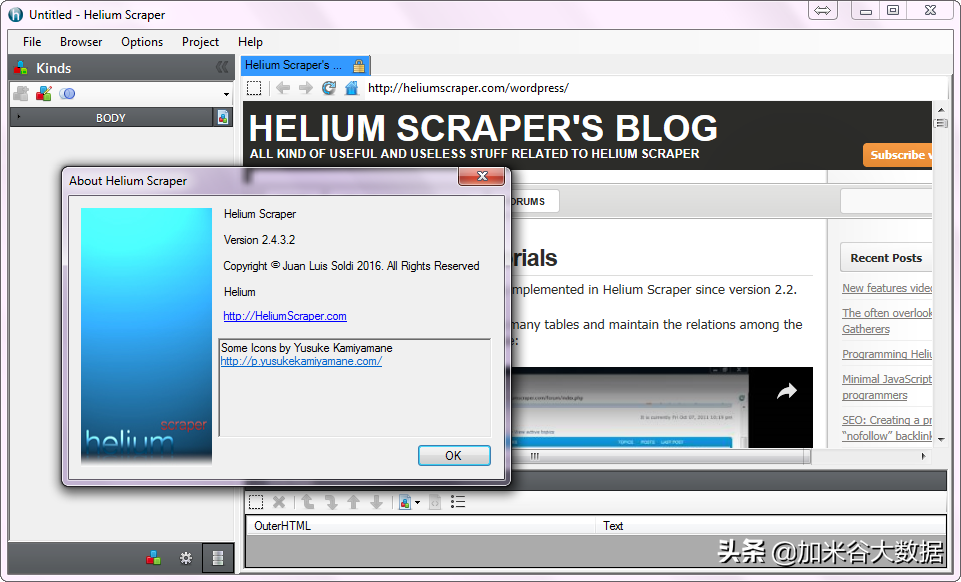Close the About Helium Scraper dialog
This screenshot has width=961, height=582.
[482, 176]
